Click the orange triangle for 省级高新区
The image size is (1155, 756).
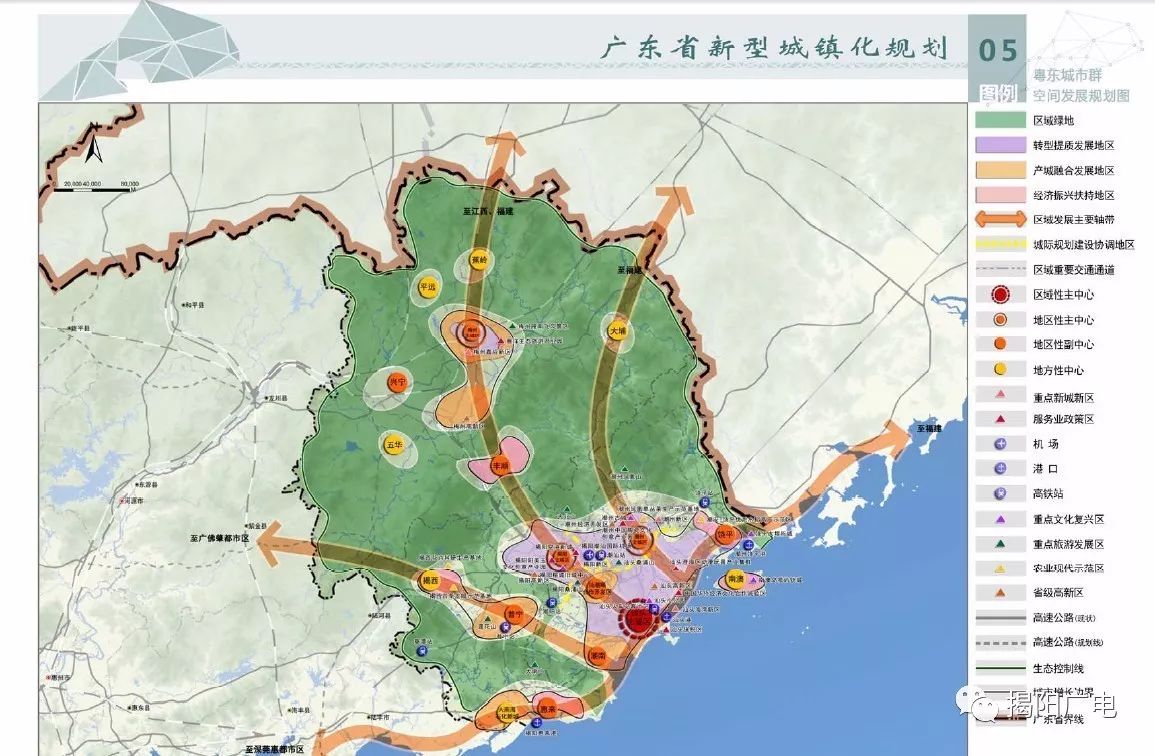[x=1000, y=592]
